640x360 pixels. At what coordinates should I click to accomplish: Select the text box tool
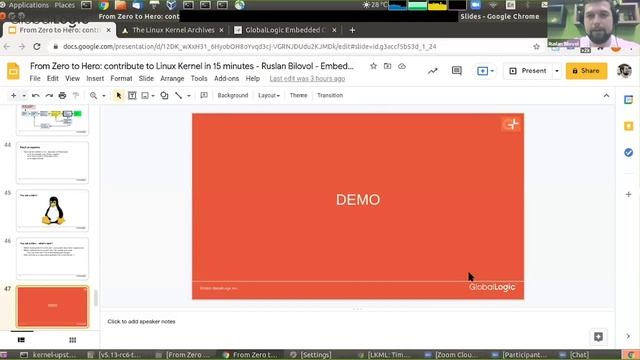pos(132,96)
